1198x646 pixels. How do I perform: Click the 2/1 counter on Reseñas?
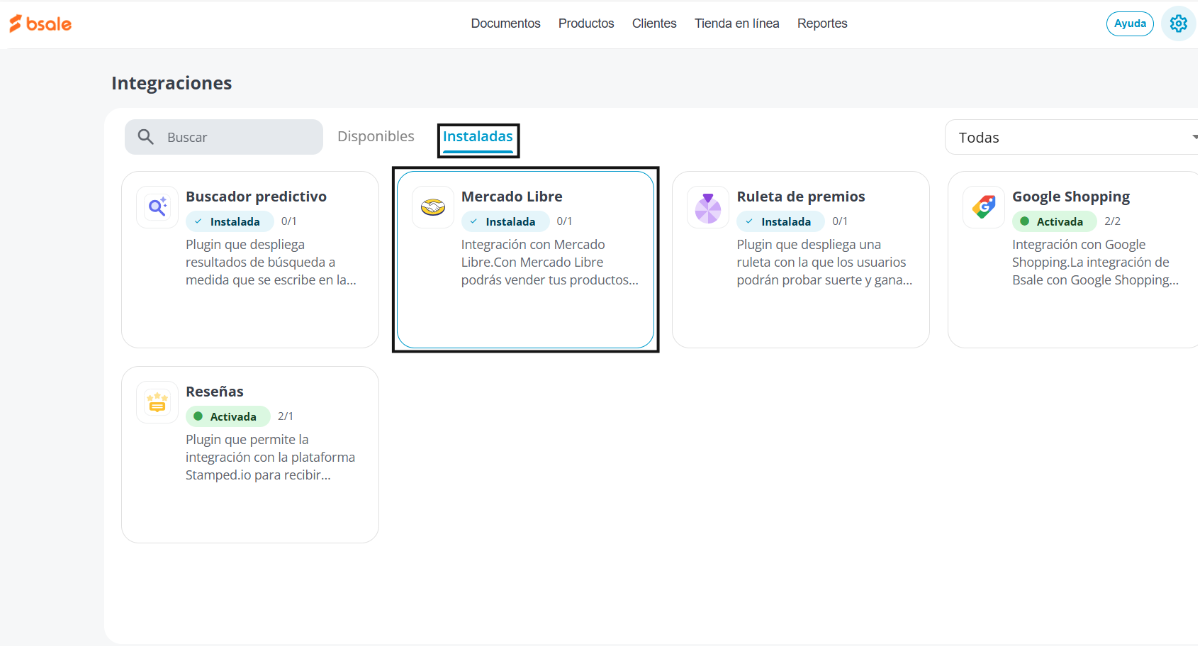click(x=286, y=416)
